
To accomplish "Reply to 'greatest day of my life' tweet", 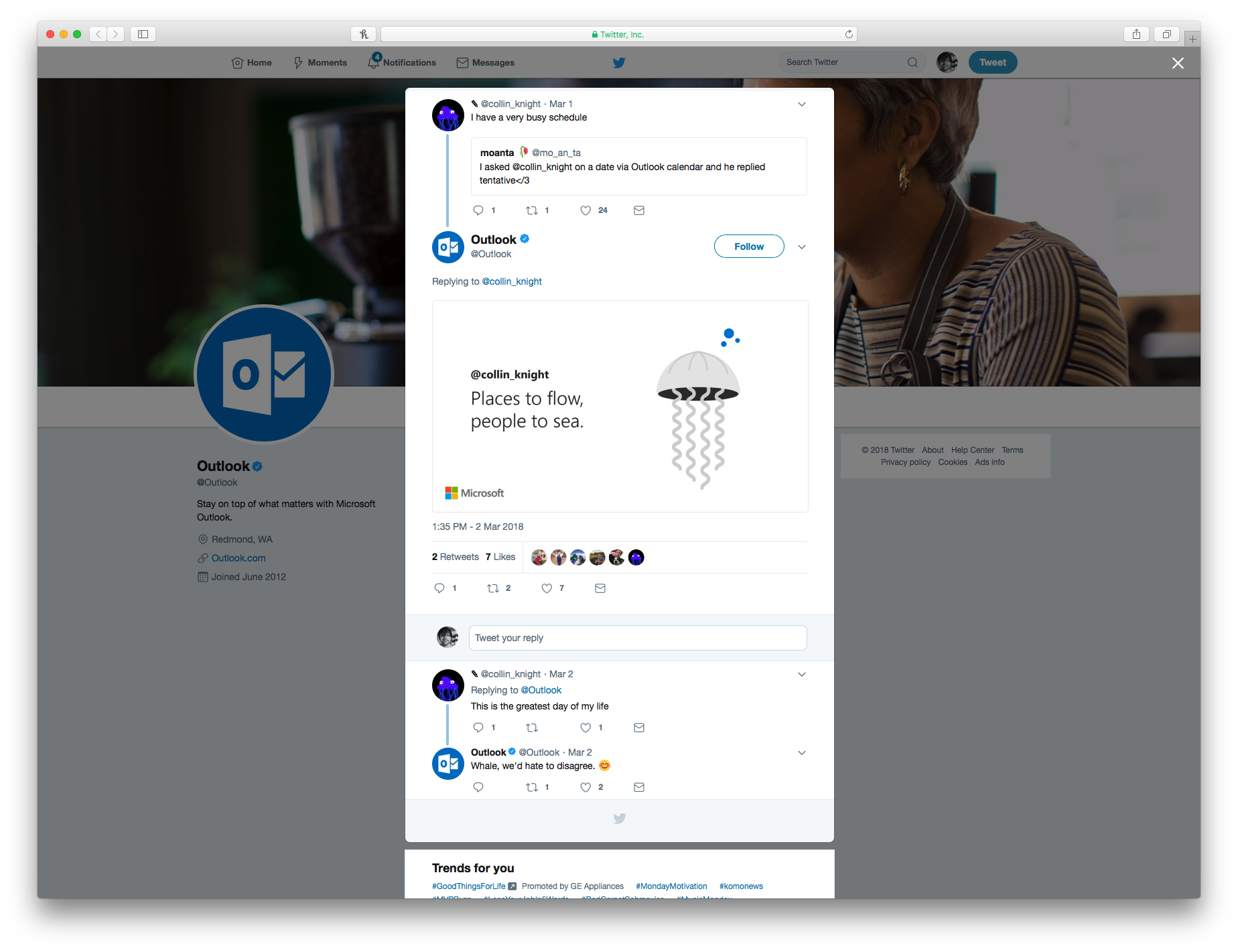I will (478, 728).
